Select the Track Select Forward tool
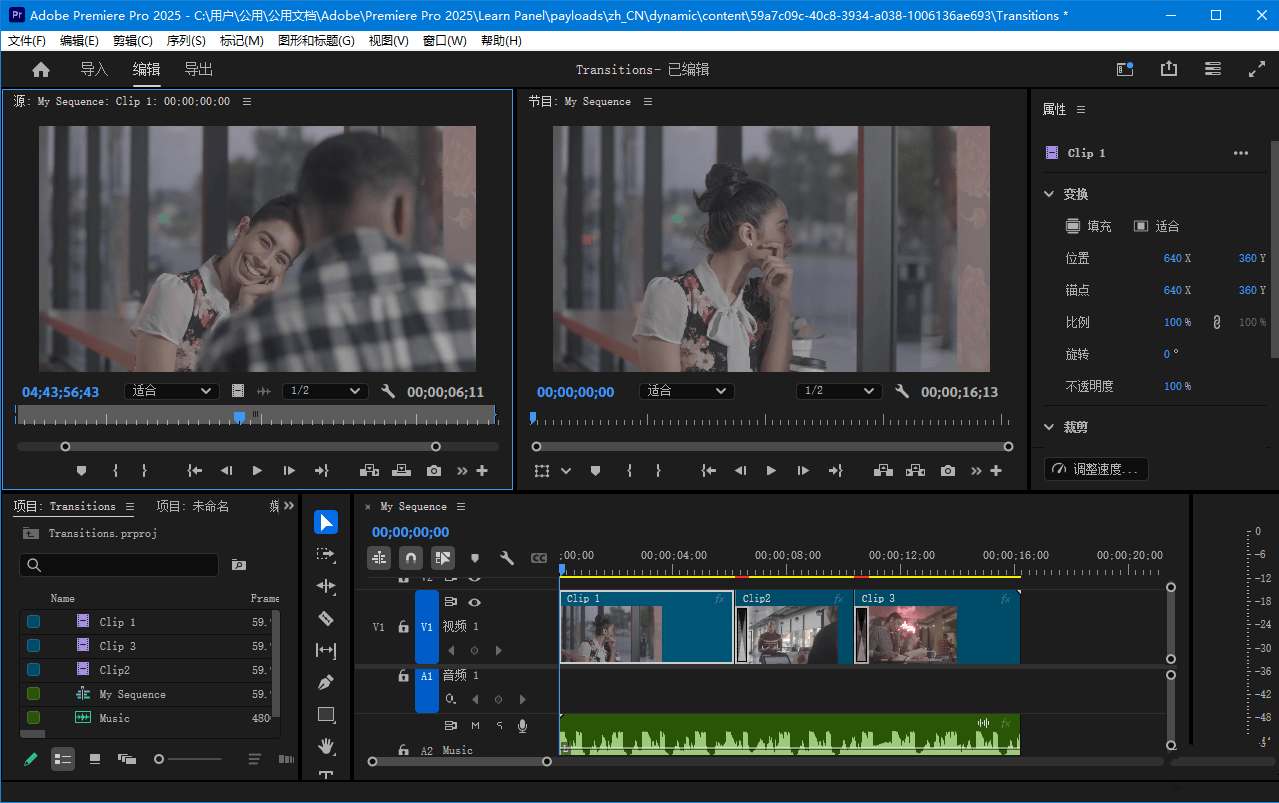This screenshot has width=1279, height=803. tap(325, 553)
